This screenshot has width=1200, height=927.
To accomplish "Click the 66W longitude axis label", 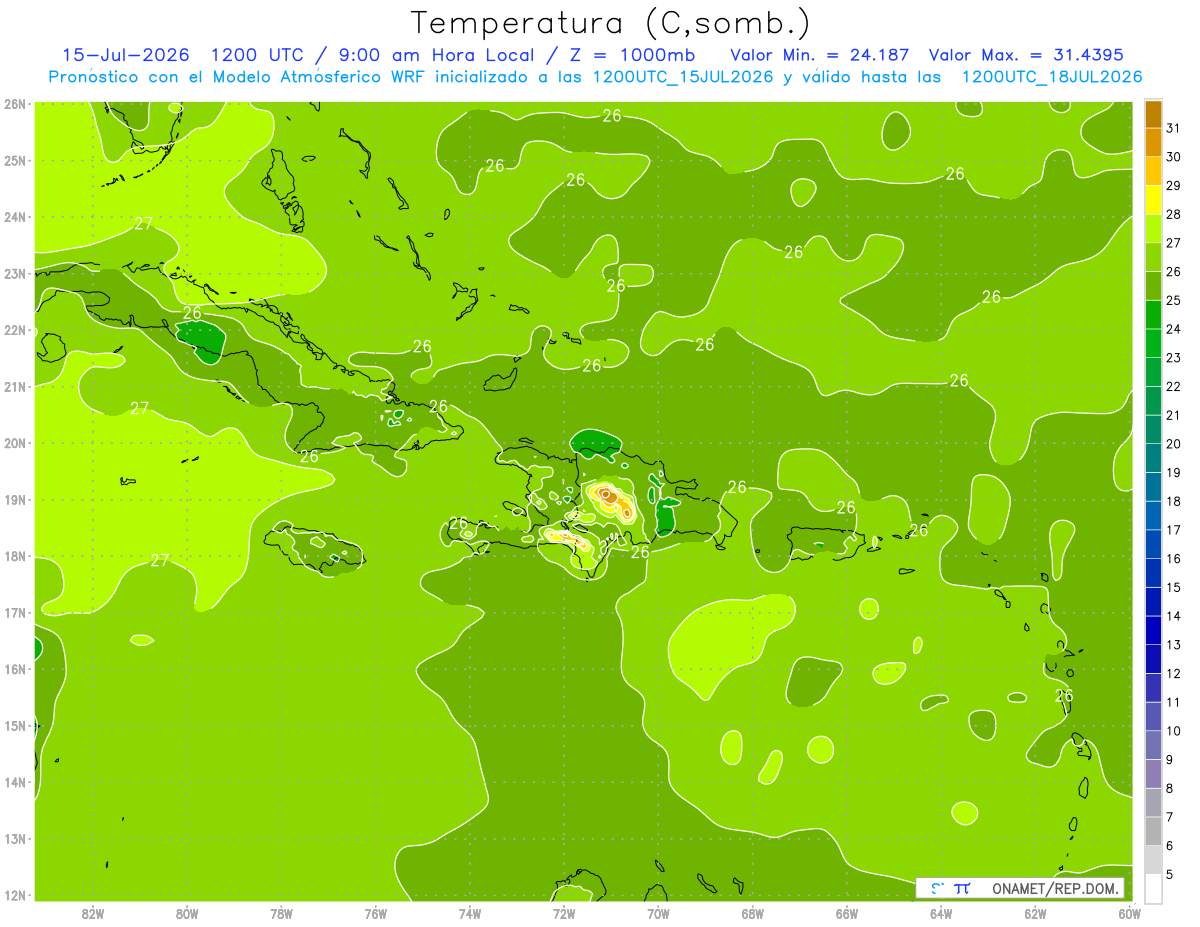I will (846, 914).
